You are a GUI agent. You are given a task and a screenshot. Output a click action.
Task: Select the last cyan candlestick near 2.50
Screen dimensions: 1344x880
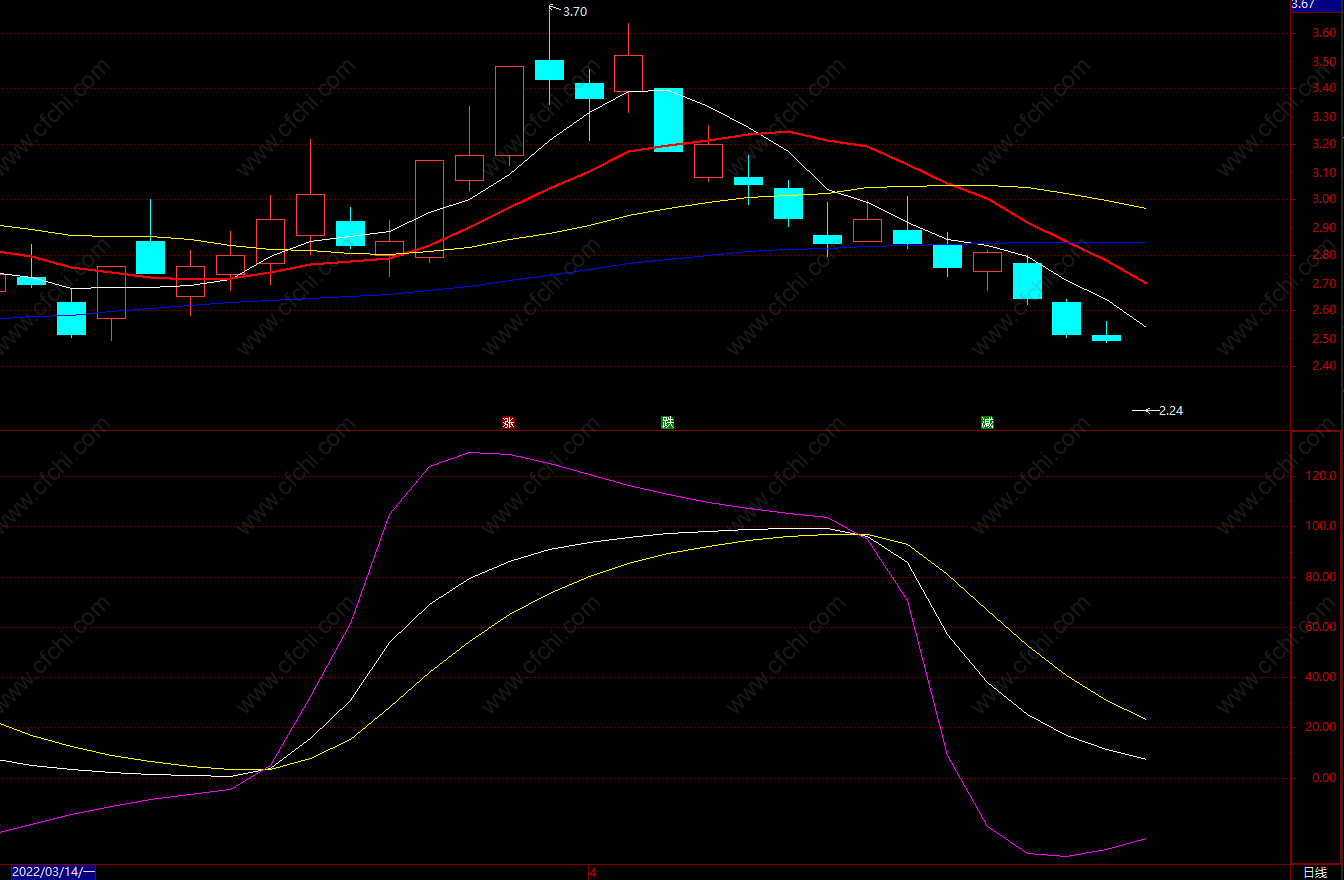click(1106, 338)
